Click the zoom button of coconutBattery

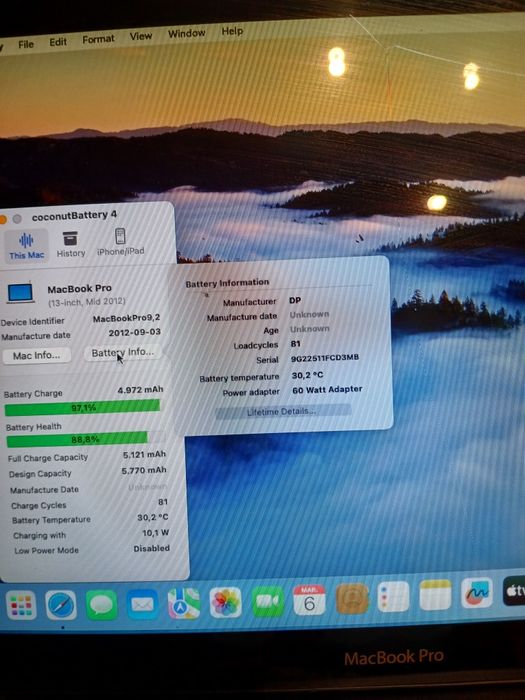(x=17, y=219)
